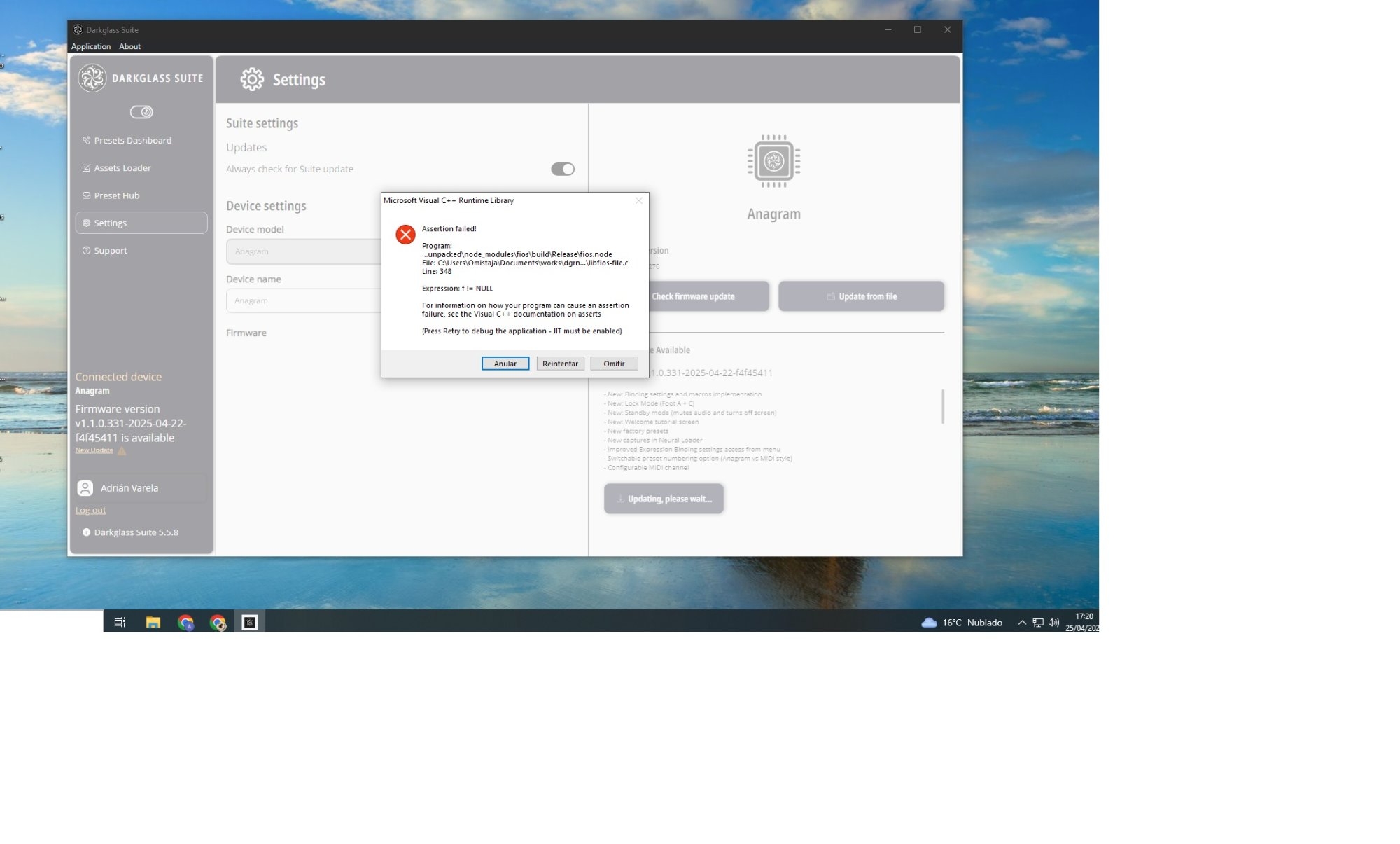This screenshot has width=1400, height=844.
Task: Open the weather widget showing 16°C Nublado
Action: (x=962, y=623)
